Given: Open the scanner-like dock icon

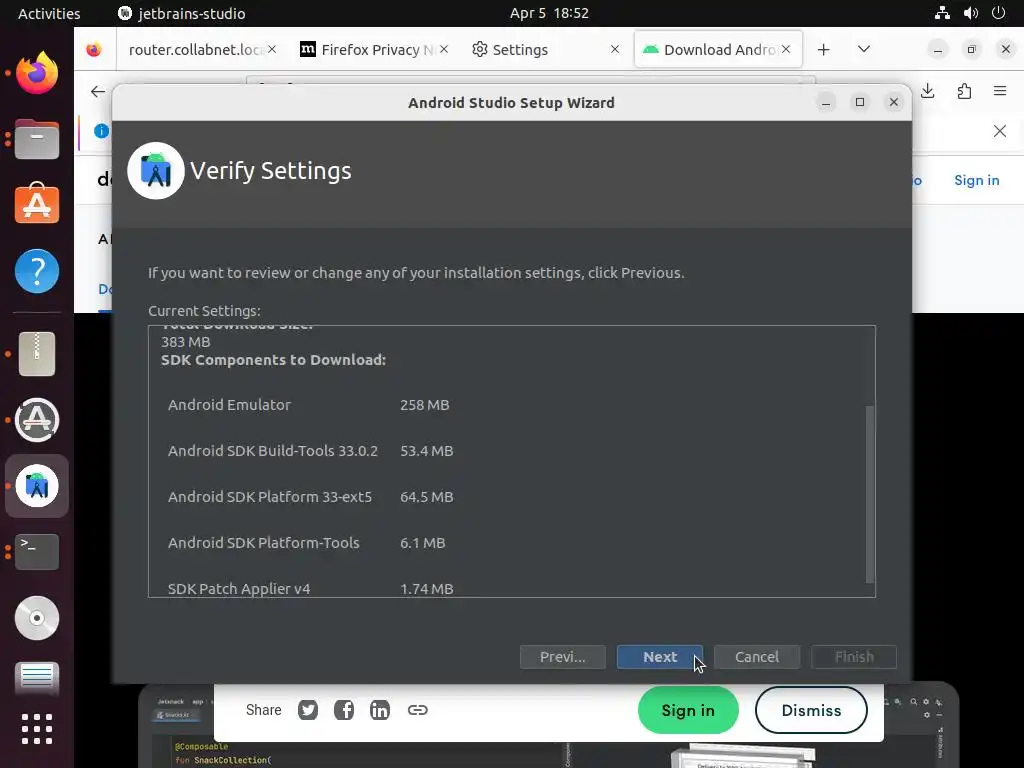Looking at the screenshot, I should pos(37,677).
